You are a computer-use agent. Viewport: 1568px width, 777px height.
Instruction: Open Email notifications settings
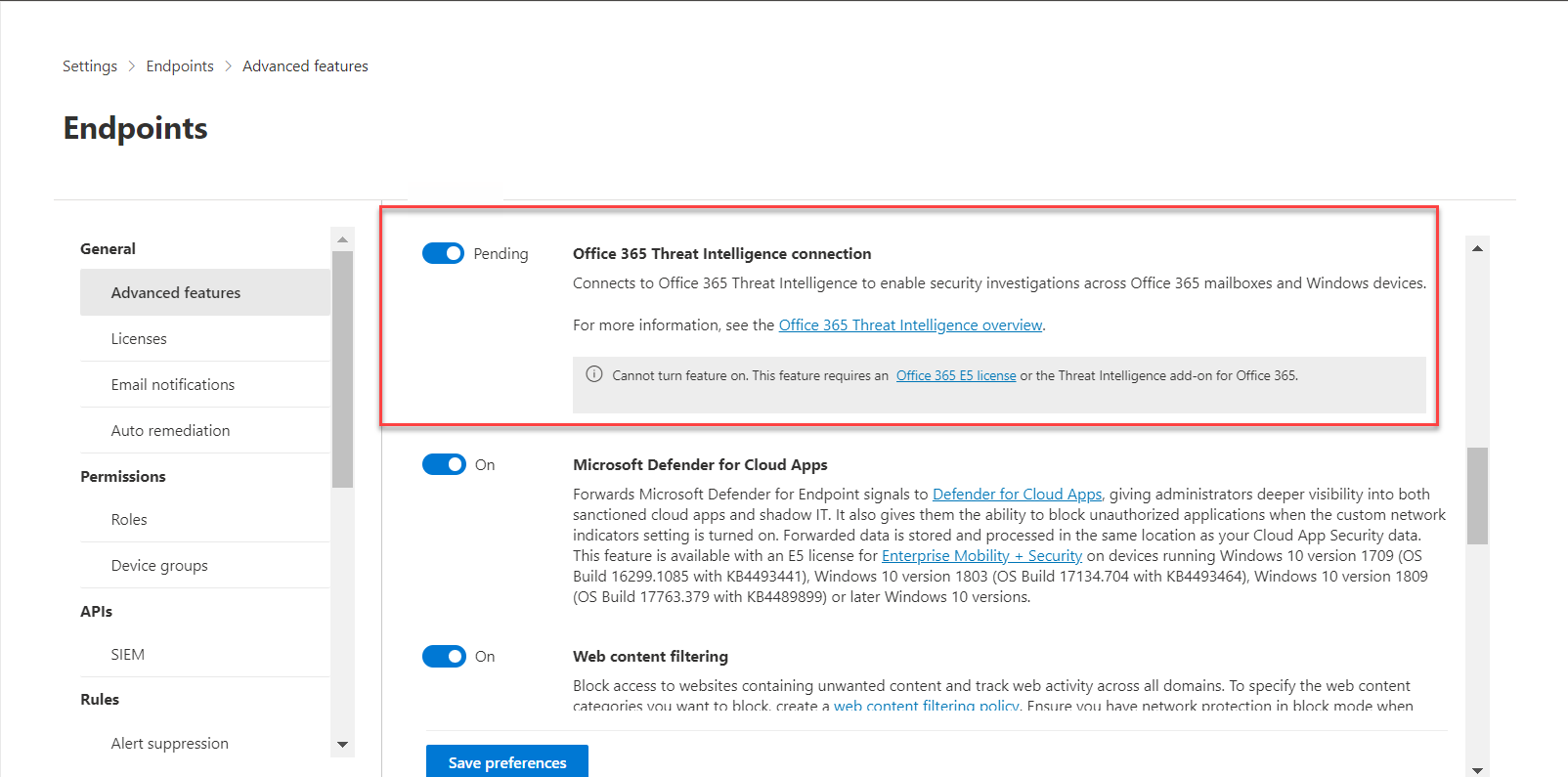click(x=205, y=384)
